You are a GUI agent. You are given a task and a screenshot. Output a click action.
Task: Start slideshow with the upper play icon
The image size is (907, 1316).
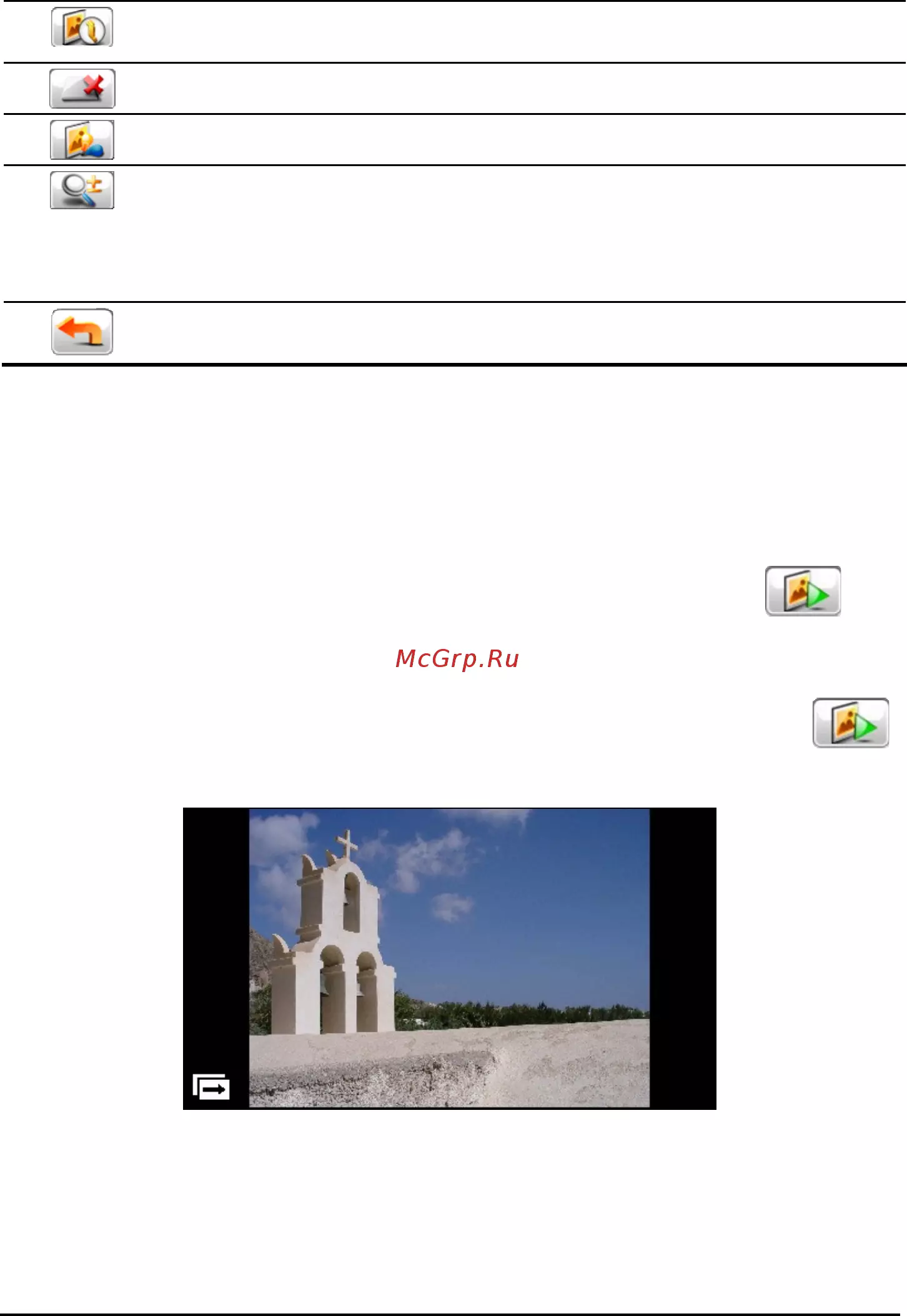point(803,591)
